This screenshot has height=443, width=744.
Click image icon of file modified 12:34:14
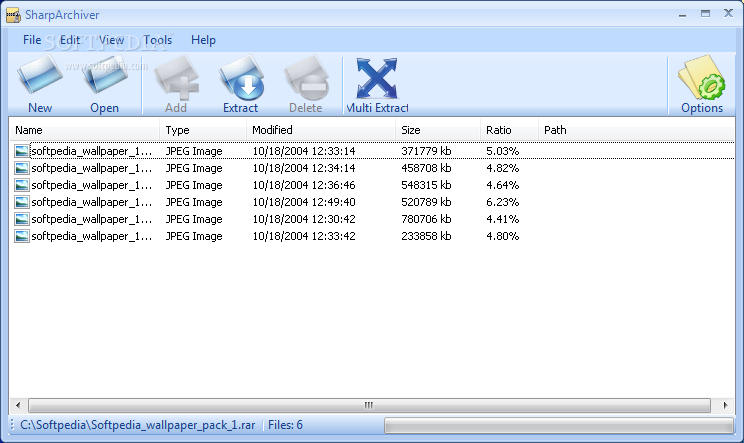point(21,168)
